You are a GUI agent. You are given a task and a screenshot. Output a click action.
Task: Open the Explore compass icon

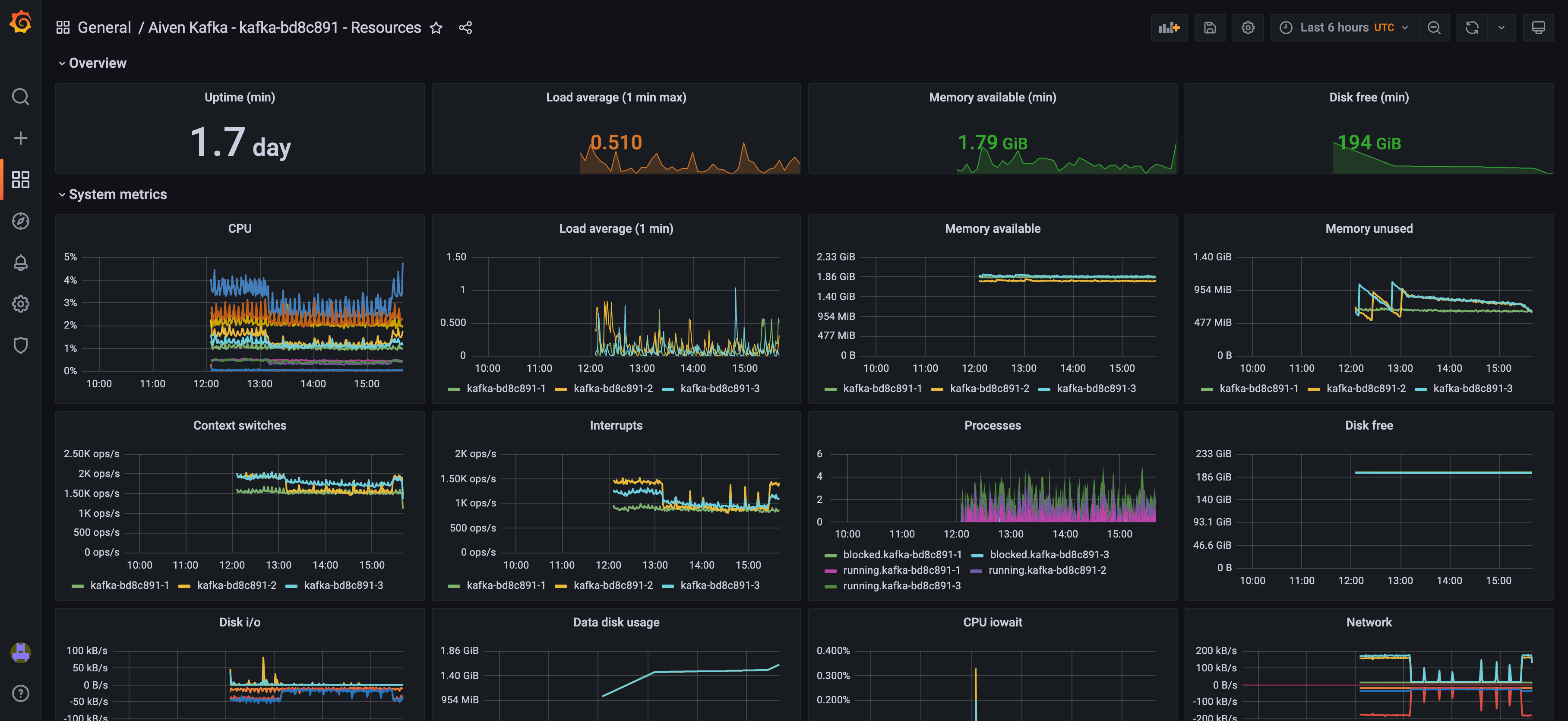click(x=21, y=221)
